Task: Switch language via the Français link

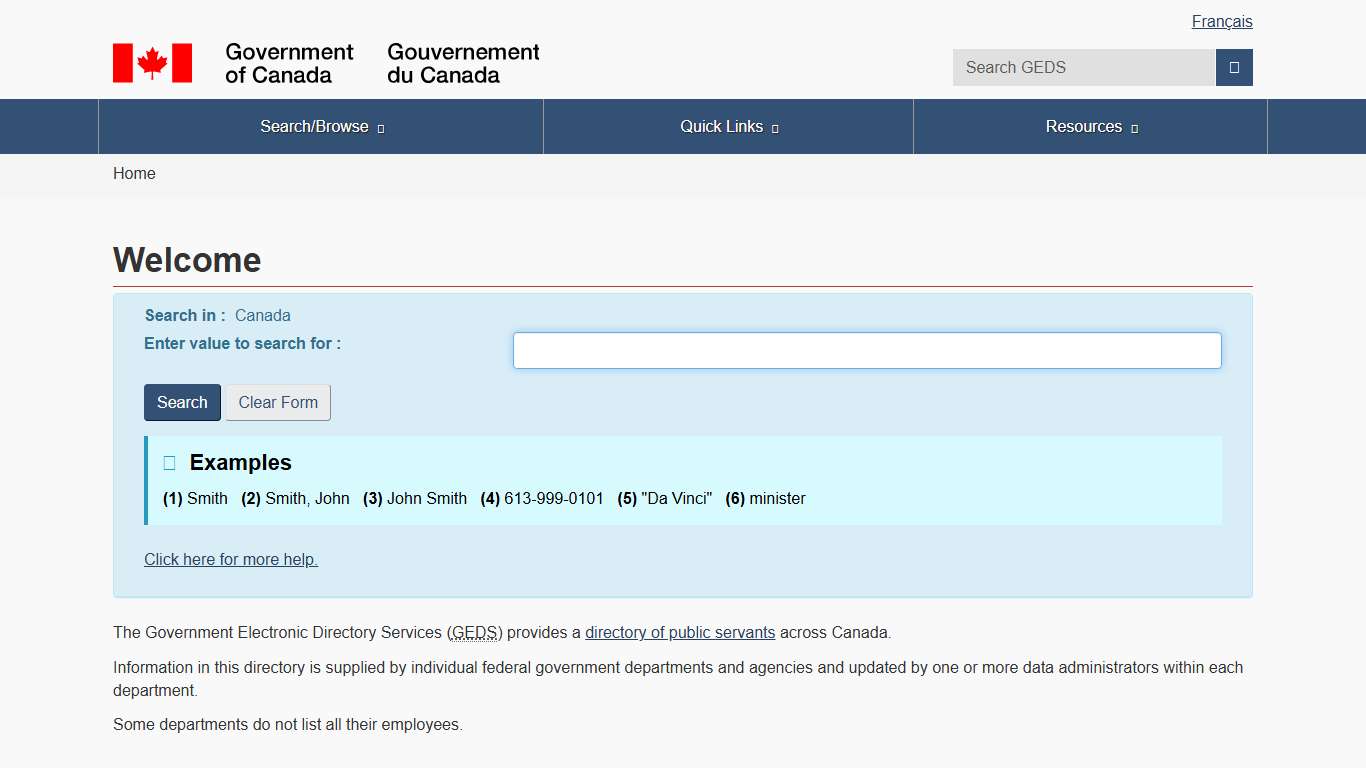Action: (1221, 22)
